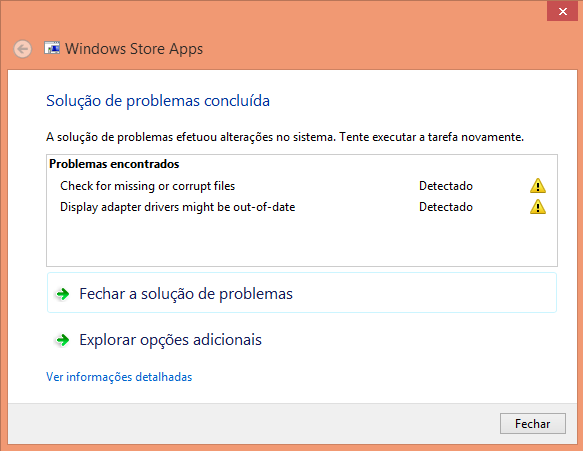Click the Windows Store Apps troubleshooter icon
This screenshot has width=583, height=451.
pos(52,48)
